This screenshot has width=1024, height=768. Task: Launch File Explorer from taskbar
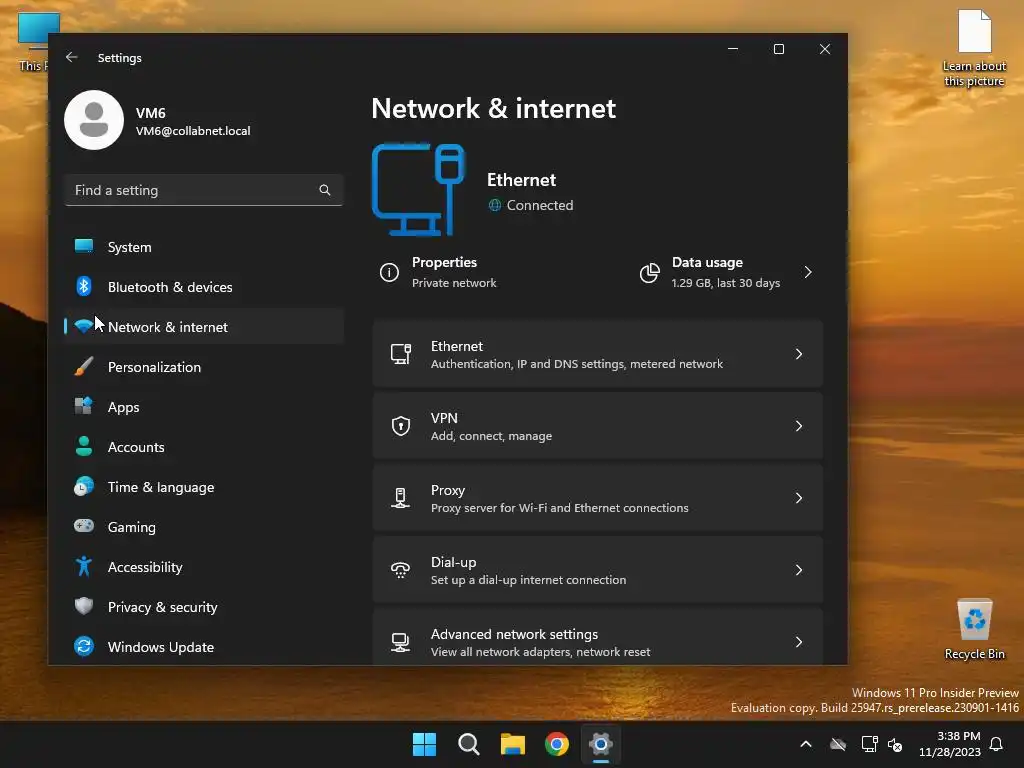click(x=513, y=744)
